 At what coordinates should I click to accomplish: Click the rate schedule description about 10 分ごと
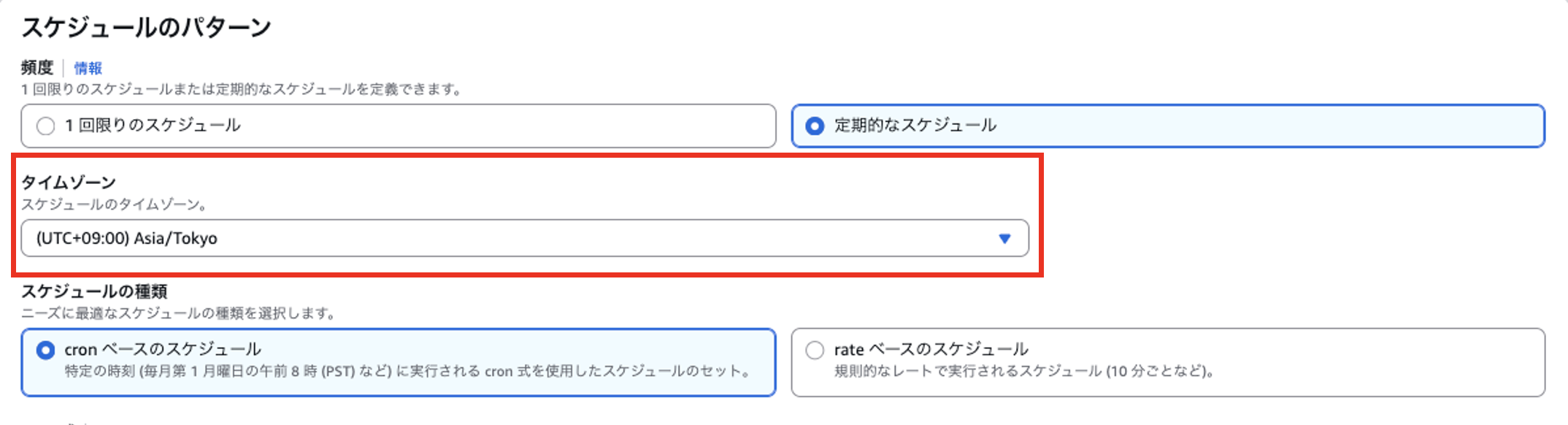point(1025,371)
